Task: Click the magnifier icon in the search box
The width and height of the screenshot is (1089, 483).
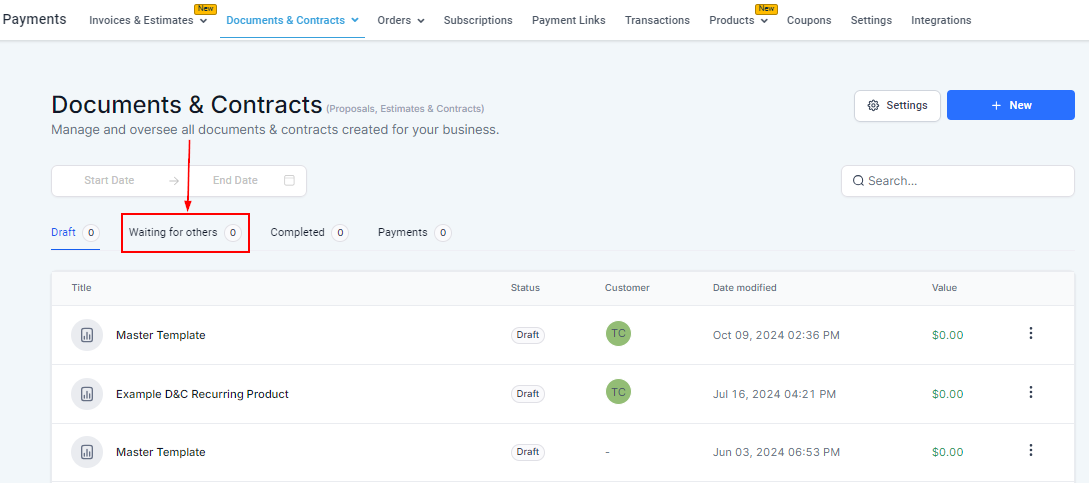Action: [x=858, y=181]
